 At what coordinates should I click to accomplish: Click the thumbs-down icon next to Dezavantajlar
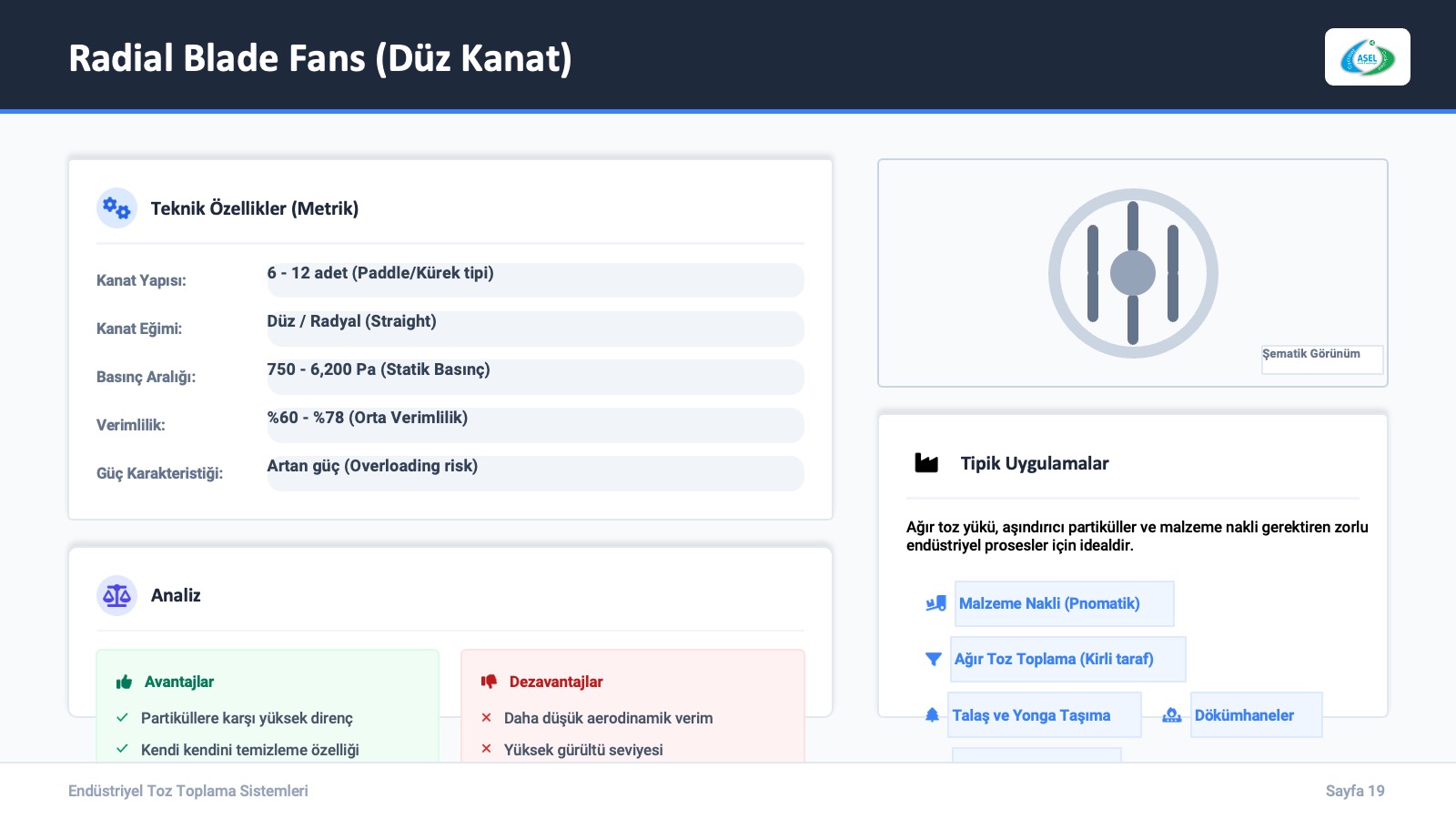click(x=489, y=682)
